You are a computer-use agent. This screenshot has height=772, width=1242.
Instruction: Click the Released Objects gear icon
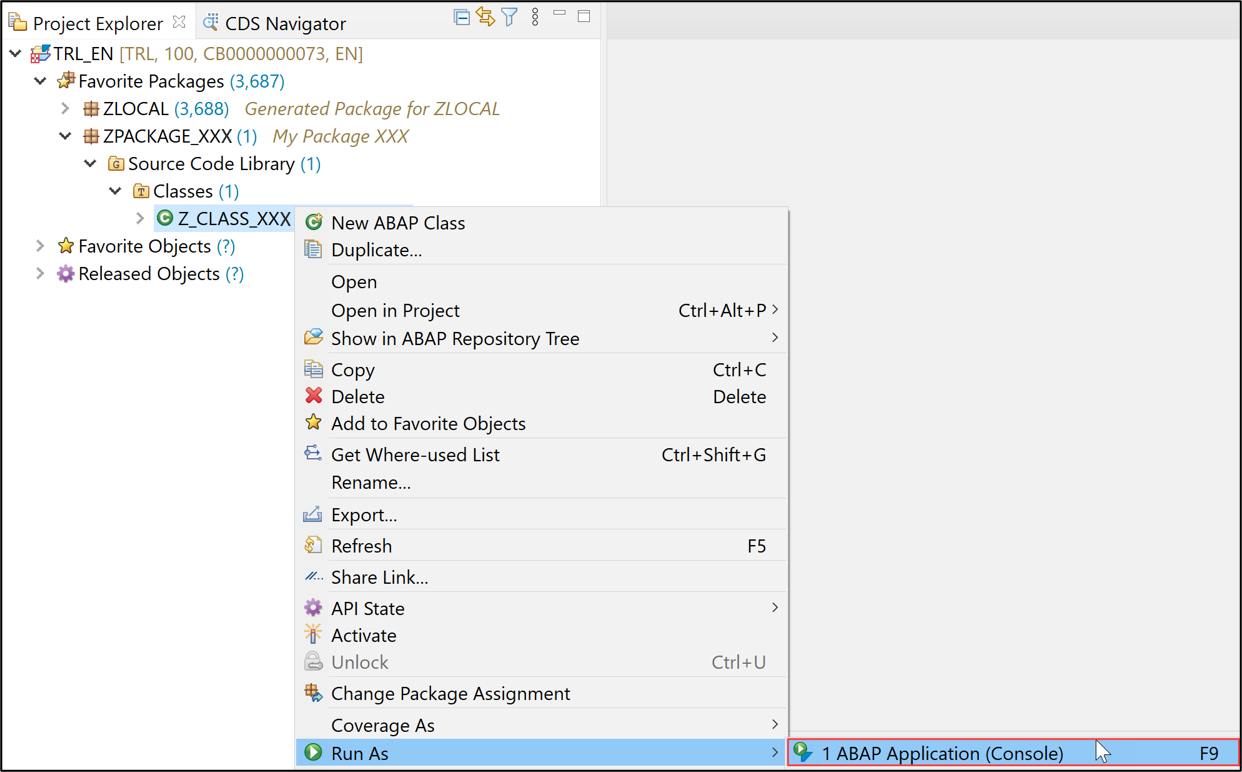pos(66,273)
